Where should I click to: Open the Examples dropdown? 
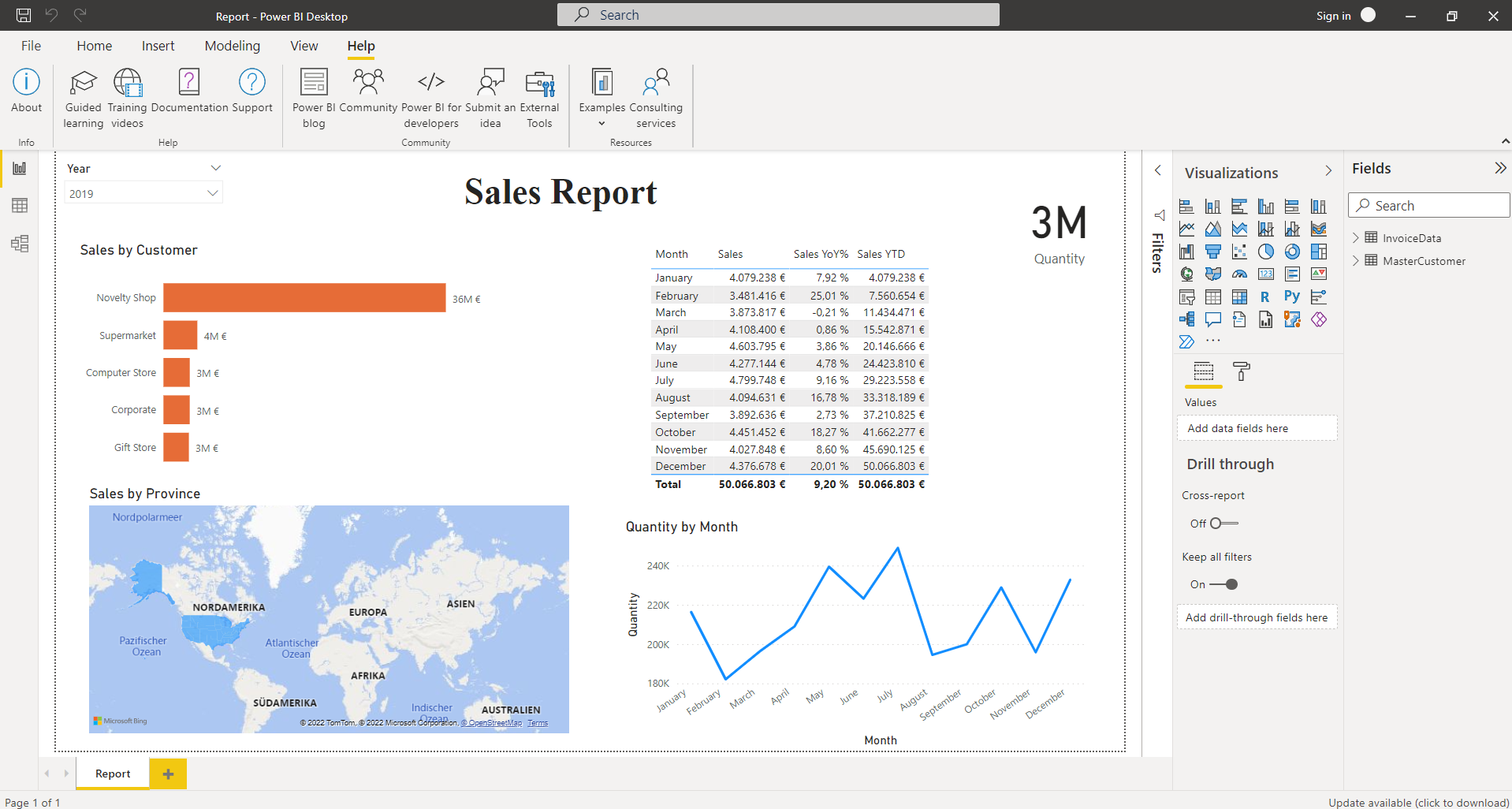602,100
